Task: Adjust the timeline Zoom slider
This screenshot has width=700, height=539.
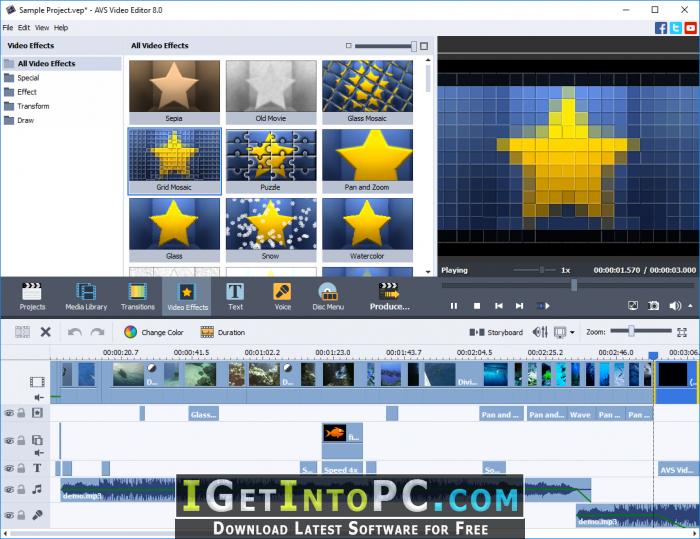Action: [631, 331]
